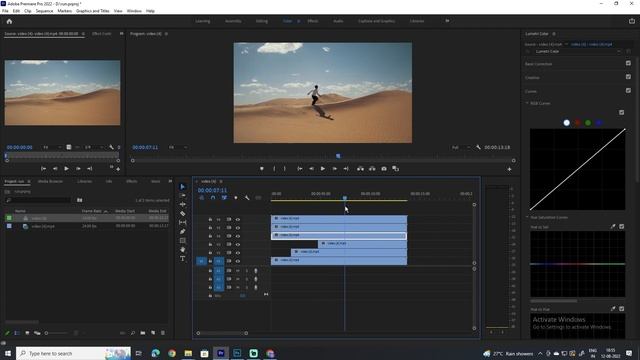Click the Quick Export share icon

pos(632,21)
